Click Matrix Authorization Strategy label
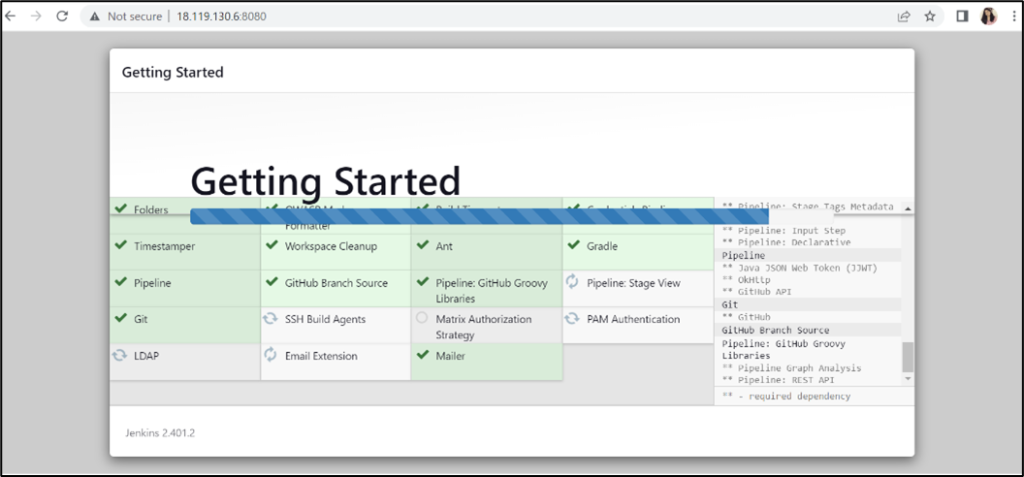This screenshot has width=1024, height=477. [x=483, y=327]
